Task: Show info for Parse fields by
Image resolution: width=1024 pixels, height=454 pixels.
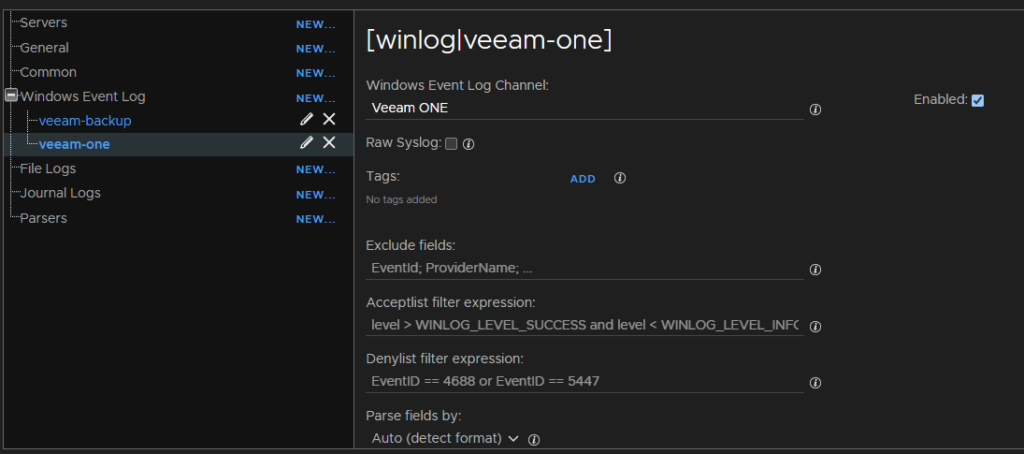Action: [534, 440]
